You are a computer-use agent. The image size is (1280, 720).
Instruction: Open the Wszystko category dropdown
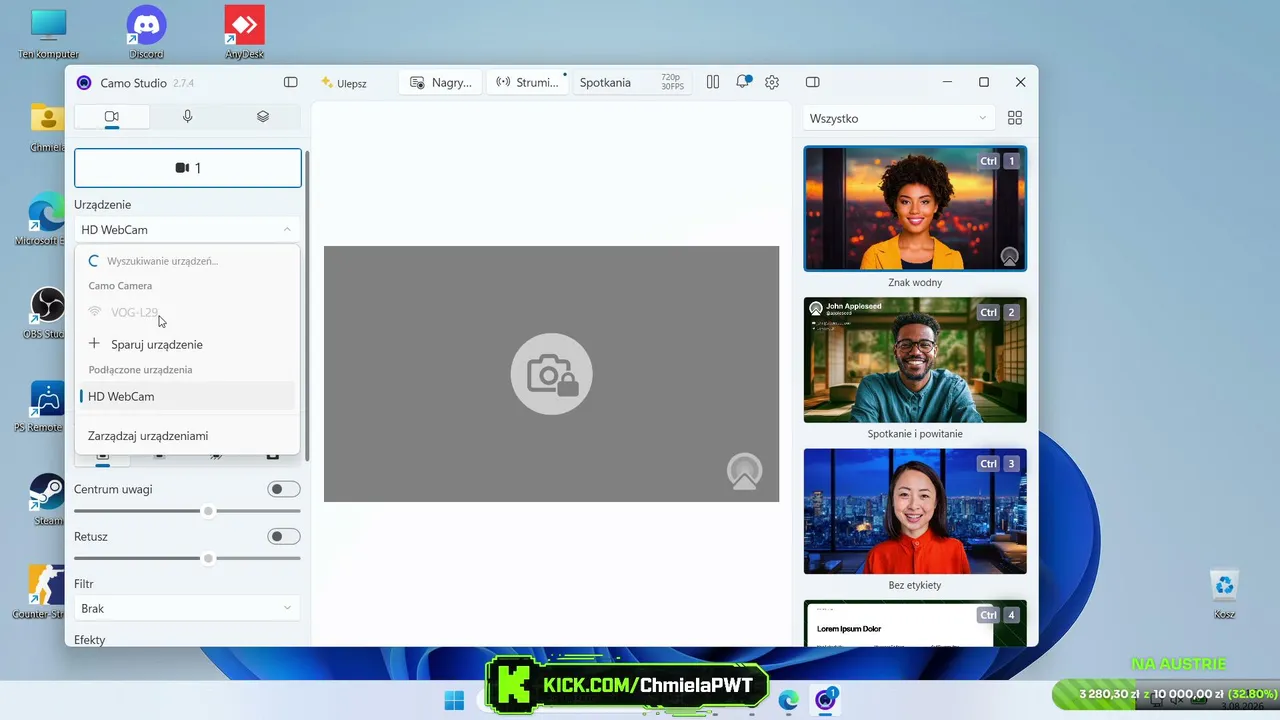[x=899, y=118]
